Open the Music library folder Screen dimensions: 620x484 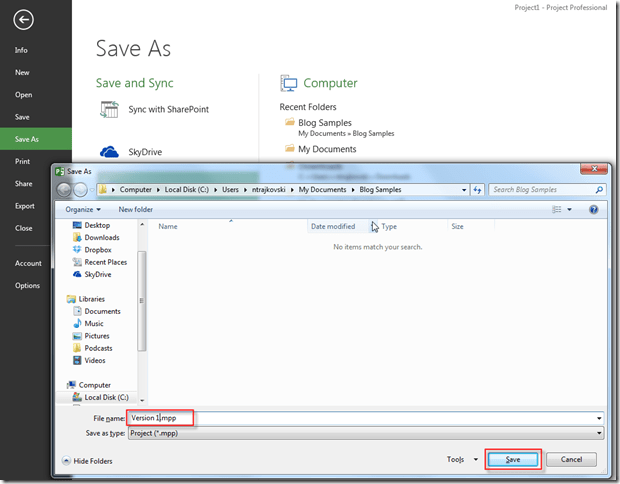point(94,324)
